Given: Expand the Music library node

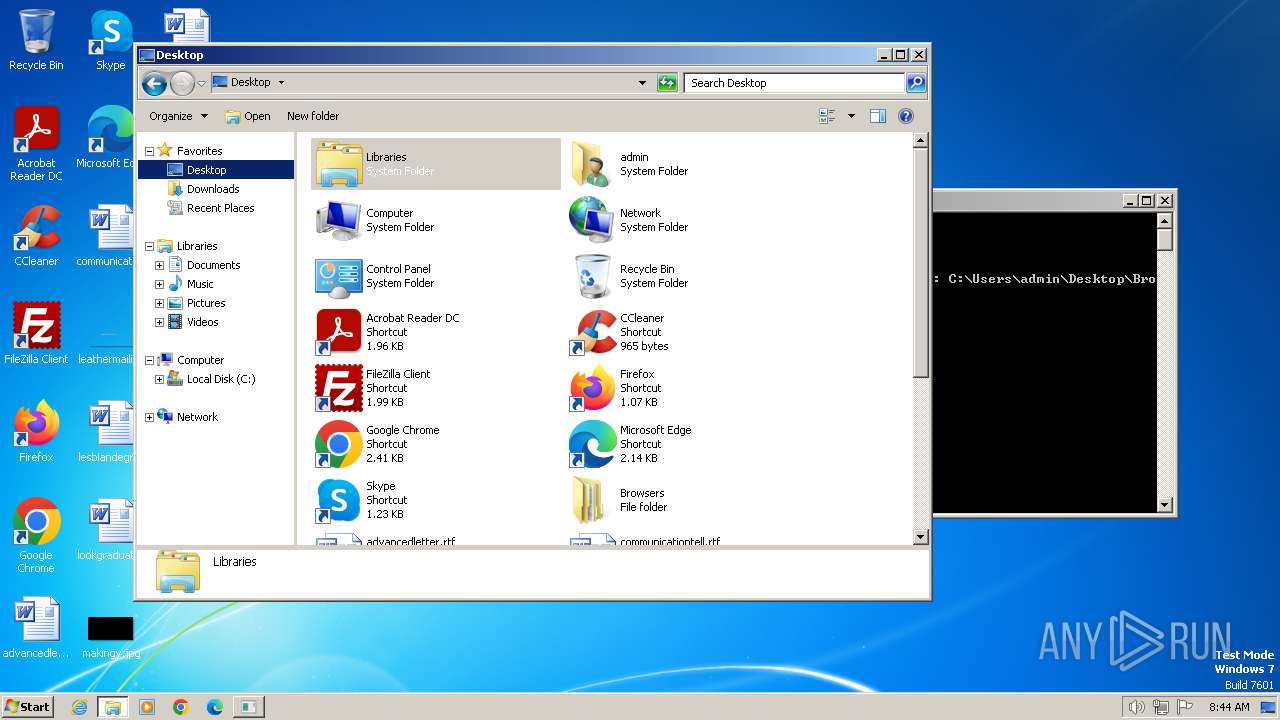Looking at the screenshot, I should 159,285.
